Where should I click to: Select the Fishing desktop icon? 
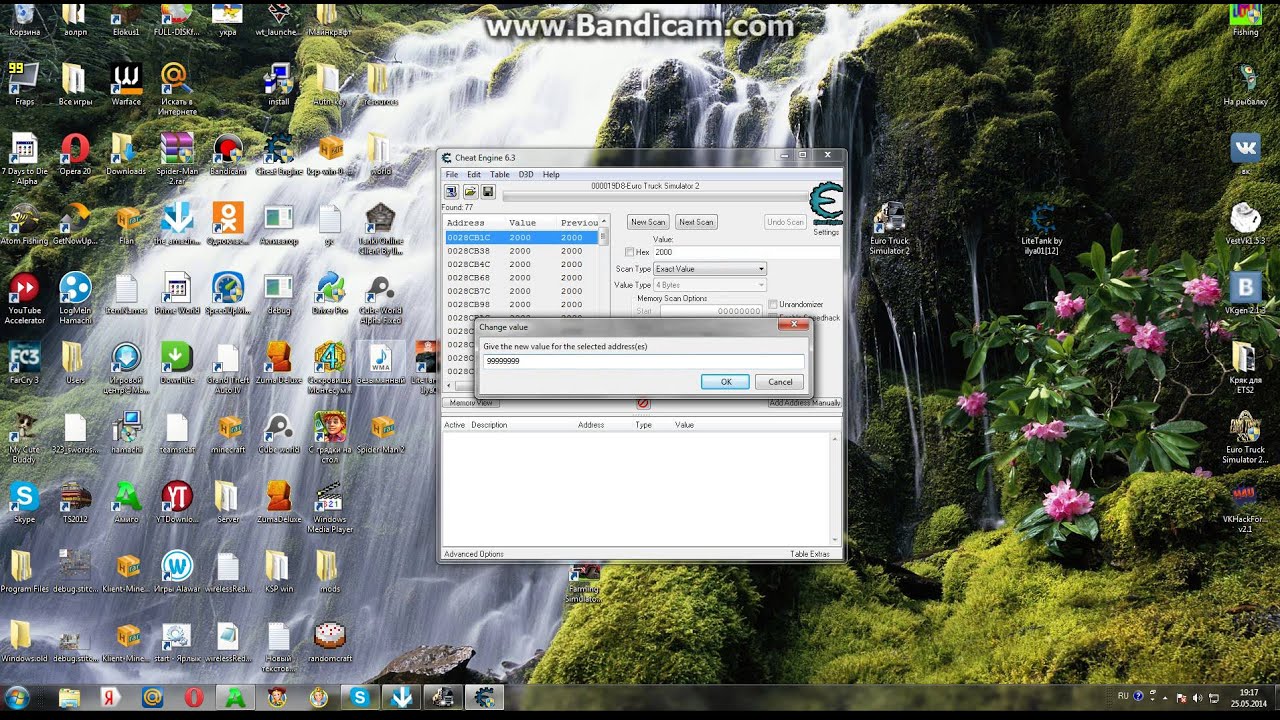[x=1245, y=20]
